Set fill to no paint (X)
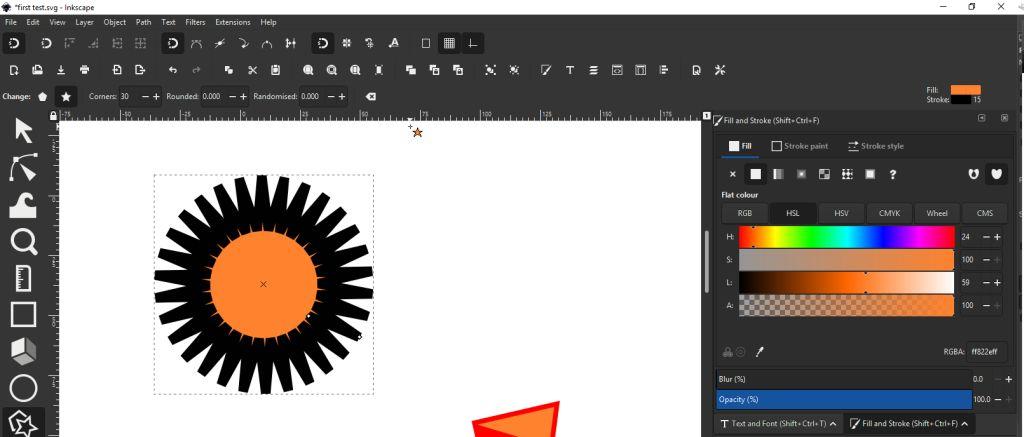Screen dimensions: 1024x437 coord(733,174)
